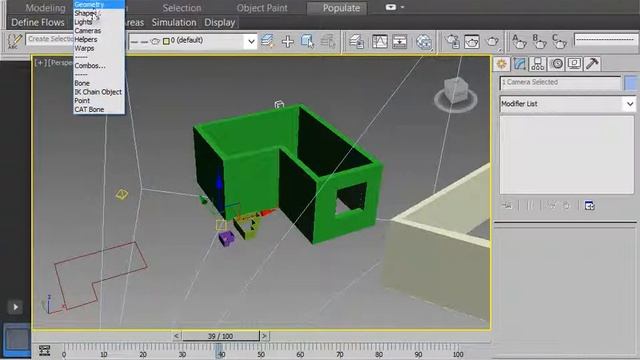Open the viewport [+] menu

click(x=40, y=63)
